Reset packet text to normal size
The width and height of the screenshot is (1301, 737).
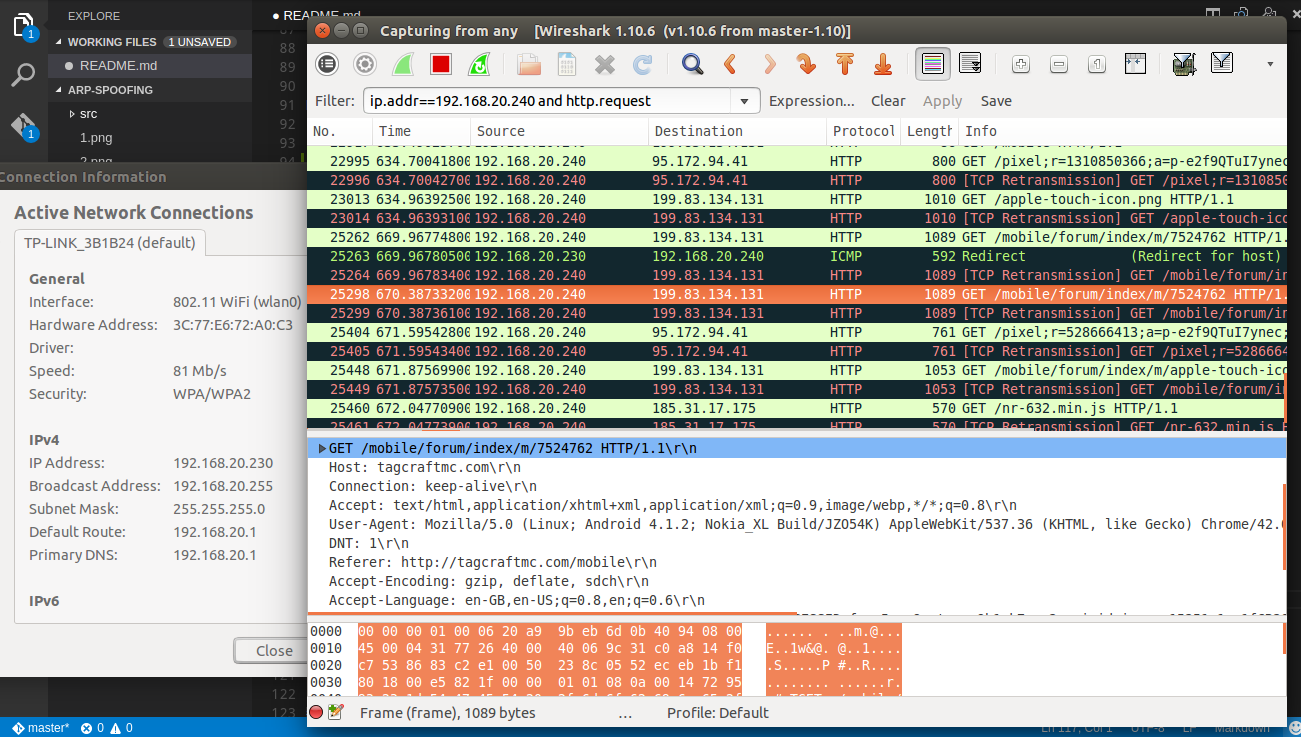[x=1097, y=64]
